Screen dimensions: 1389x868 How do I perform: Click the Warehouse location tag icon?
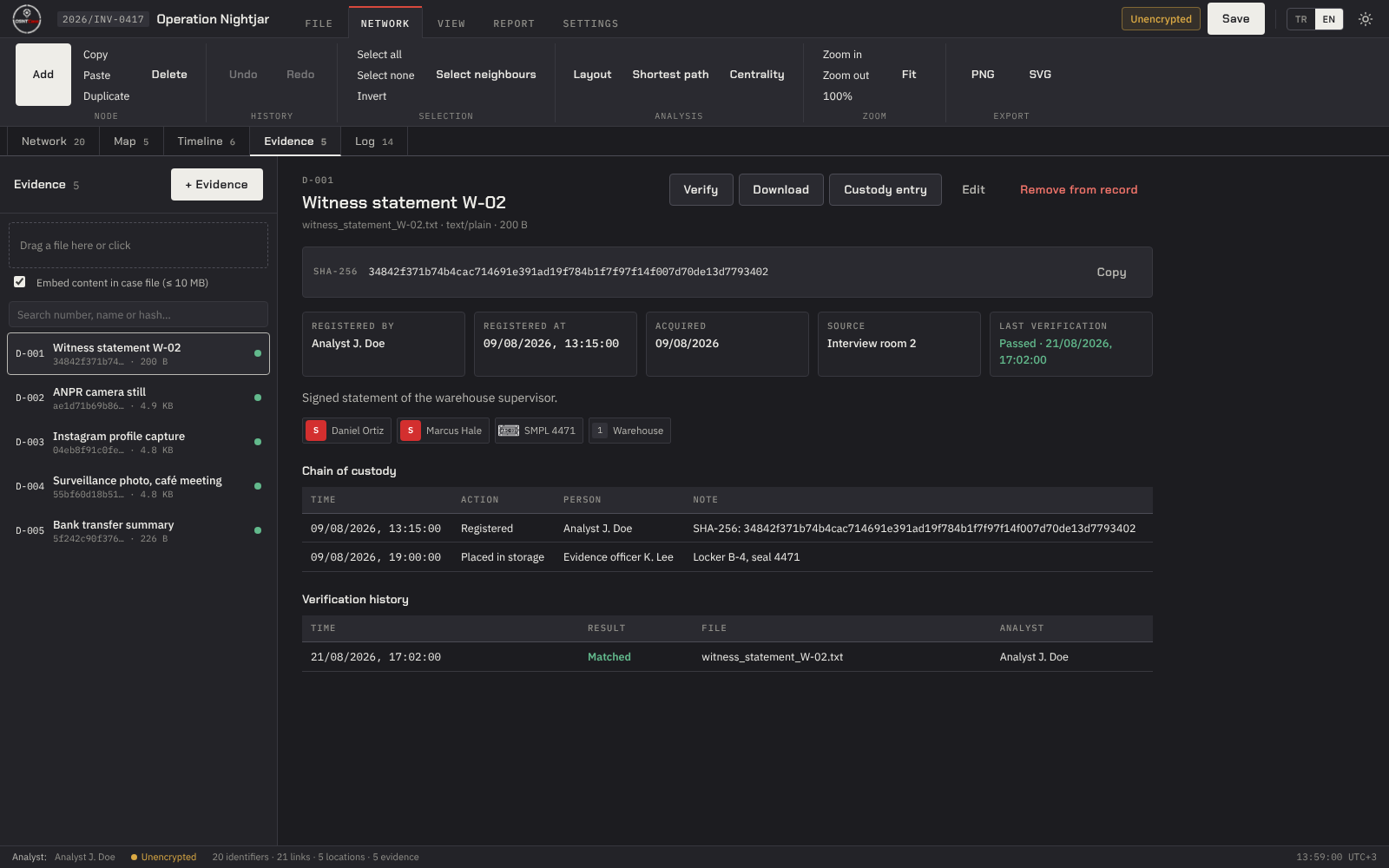click(600, 431)
